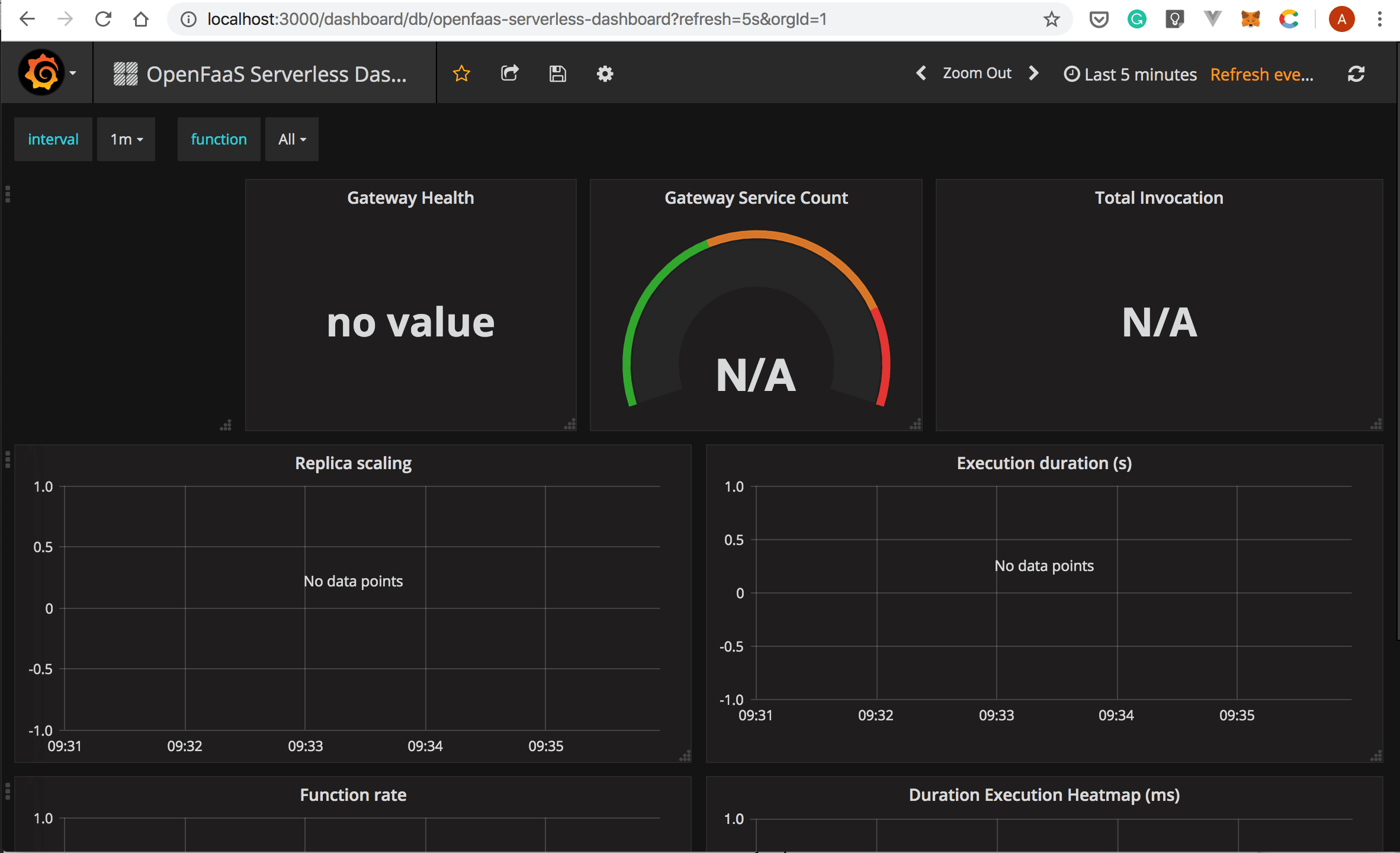Open dashboard settings gear
The image size is (1400, 853).
click(x=605, y=74)
